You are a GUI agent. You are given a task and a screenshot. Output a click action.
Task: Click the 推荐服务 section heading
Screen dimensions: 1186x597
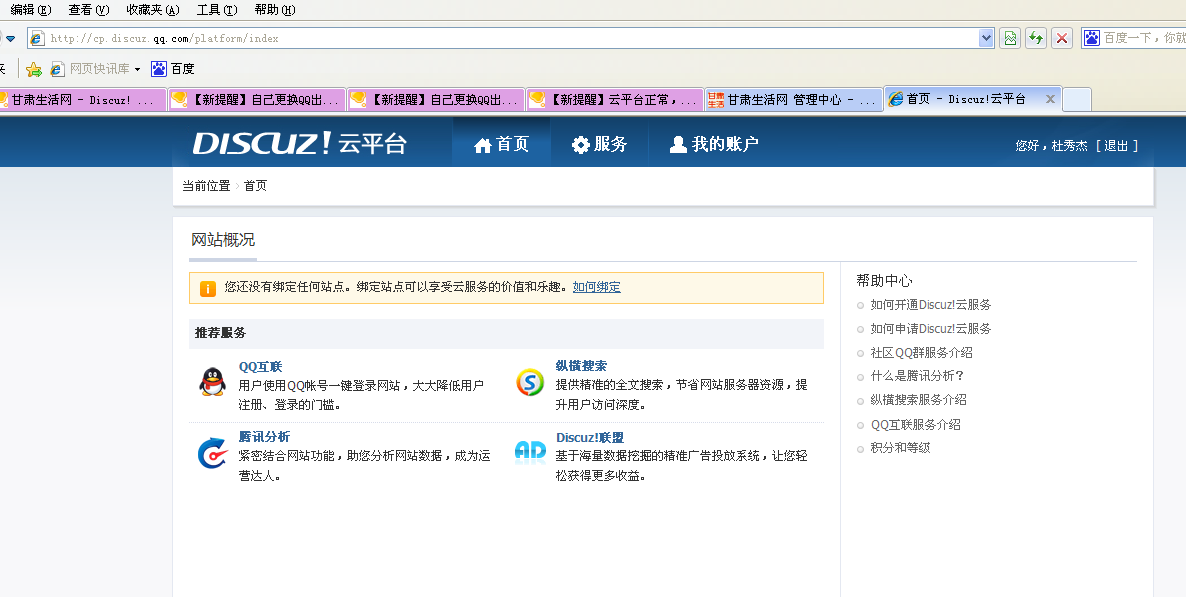point(220,333)
